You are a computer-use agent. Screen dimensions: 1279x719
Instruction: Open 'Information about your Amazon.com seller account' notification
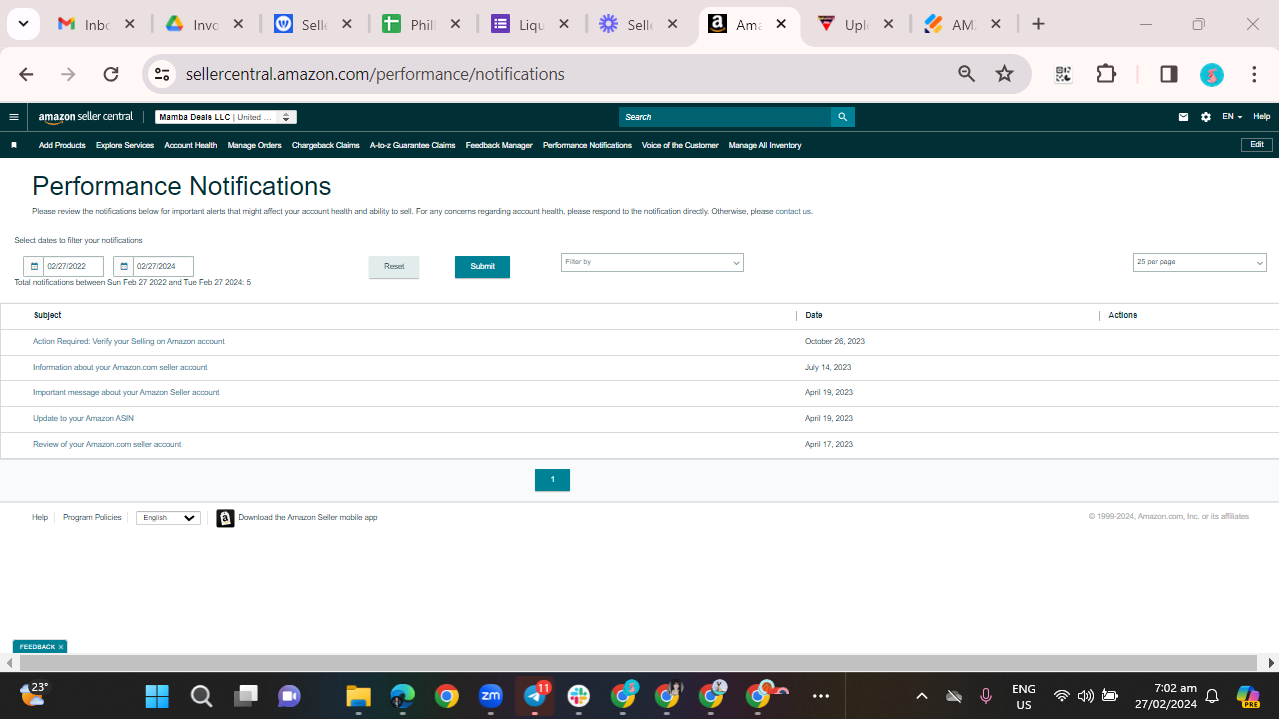pos(120,367)
